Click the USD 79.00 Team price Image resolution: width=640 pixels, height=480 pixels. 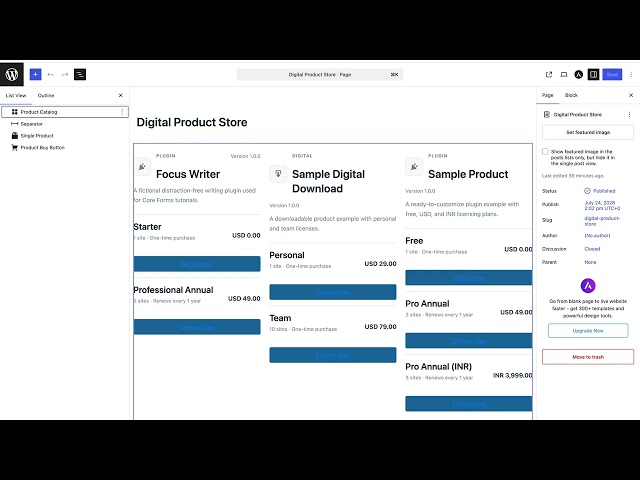[x=380, y=327]
